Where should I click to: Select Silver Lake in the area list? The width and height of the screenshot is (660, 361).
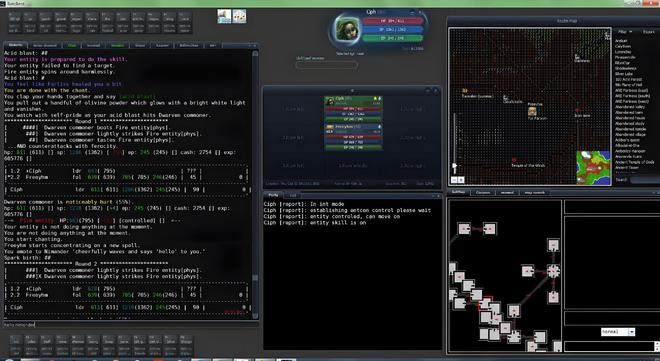pyautogui.click(x=624, y=74)
